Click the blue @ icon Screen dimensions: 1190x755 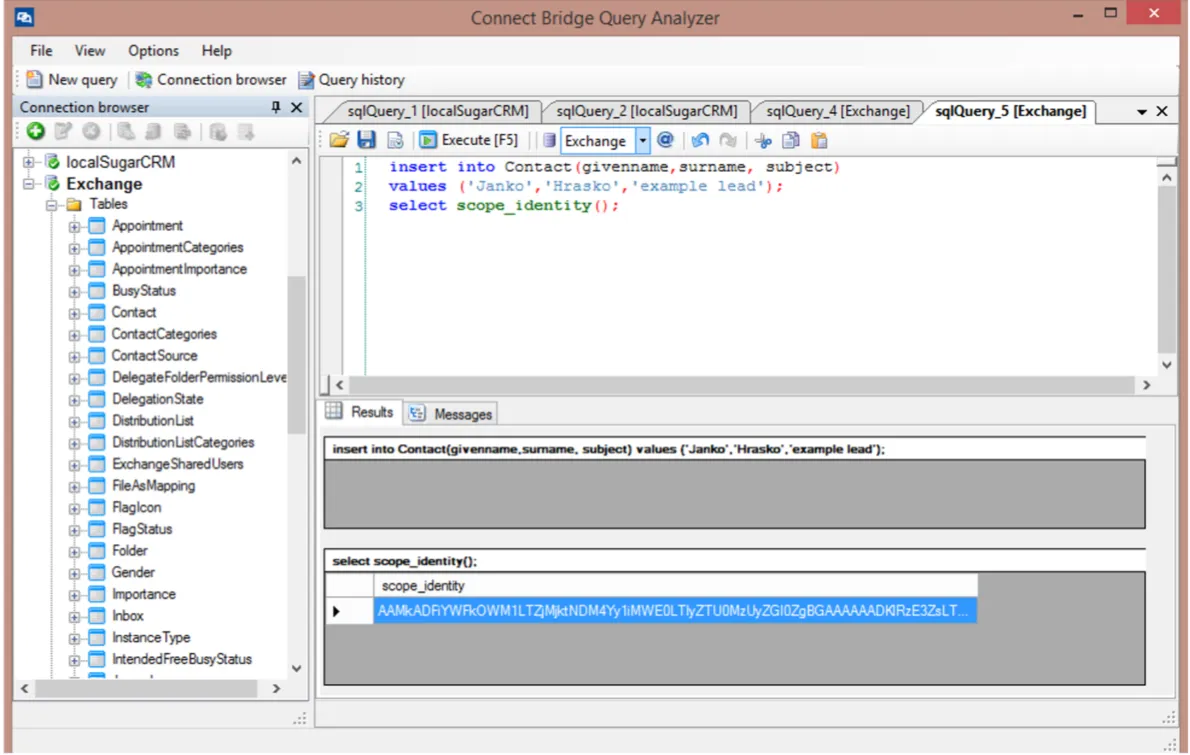(x=666, y=140)
